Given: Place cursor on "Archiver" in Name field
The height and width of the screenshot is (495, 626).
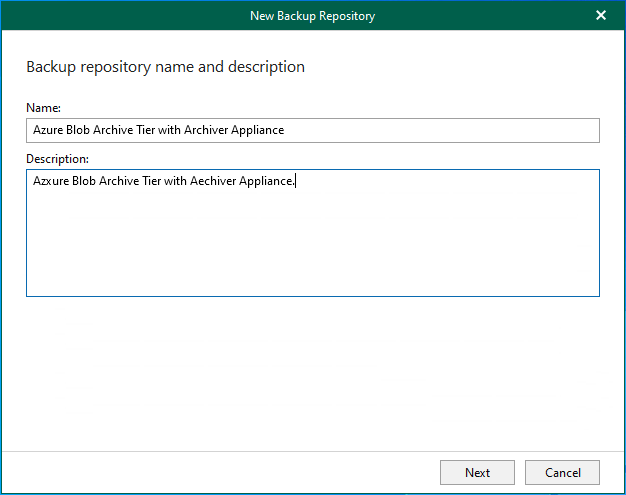Looking at the screenshot, I should click(206, 130).
